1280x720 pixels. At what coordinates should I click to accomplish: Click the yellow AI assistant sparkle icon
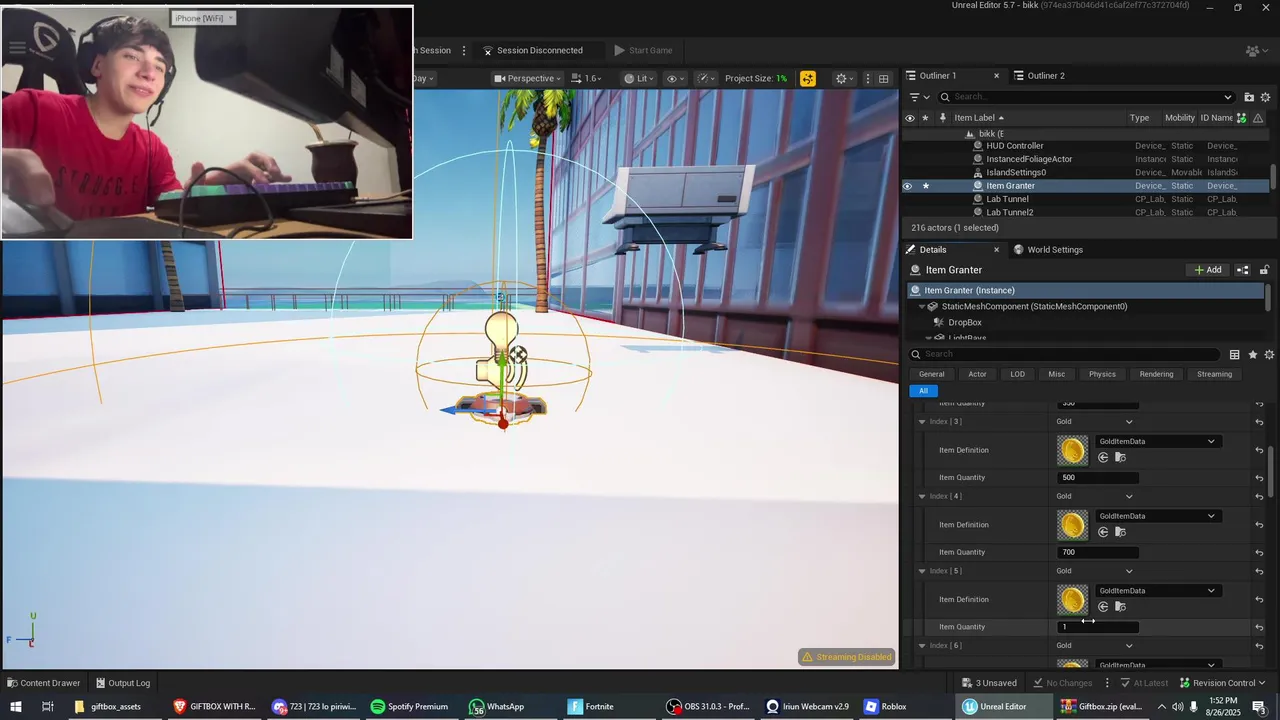807,78
